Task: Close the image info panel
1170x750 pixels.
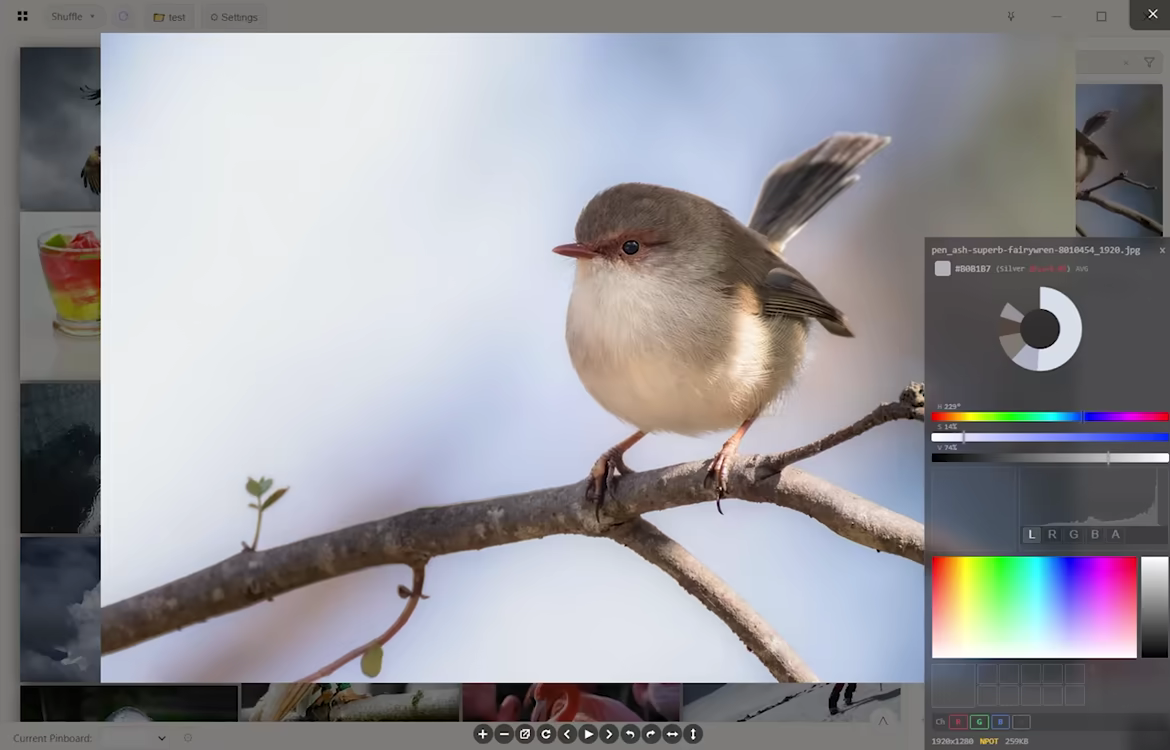Action: coord(1162,250)
